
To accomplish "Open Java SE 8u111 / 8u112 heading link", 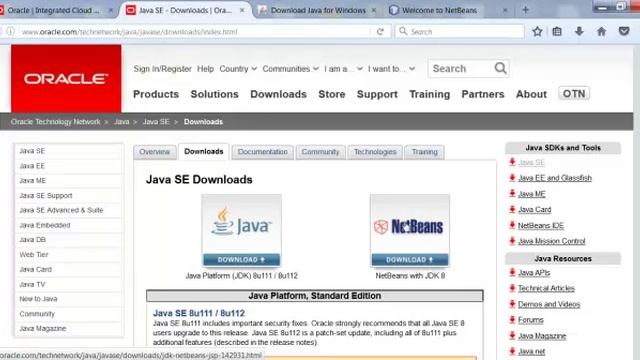I will (x=199, y=313).
